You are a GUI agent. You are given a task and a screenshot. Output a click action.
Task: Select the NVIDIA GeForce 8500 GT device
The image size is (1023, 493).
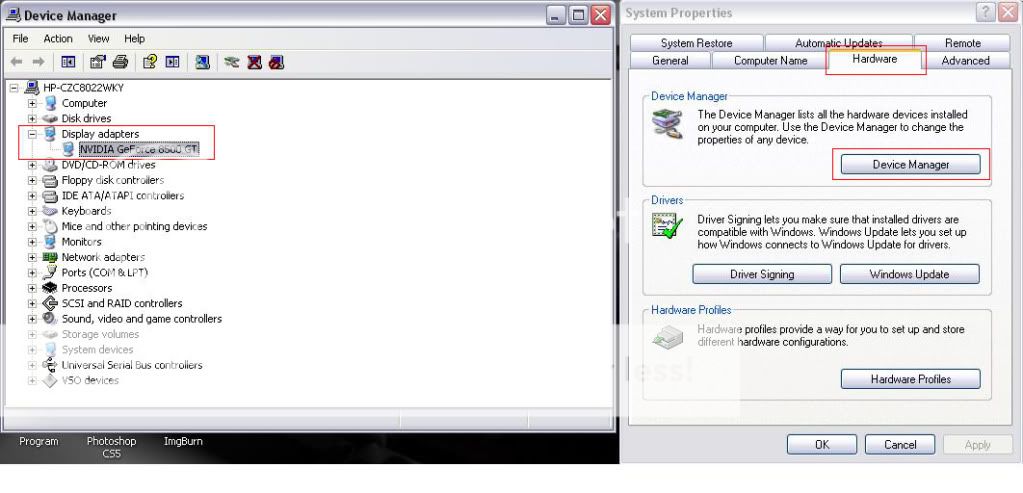click(x=139, y=149)
